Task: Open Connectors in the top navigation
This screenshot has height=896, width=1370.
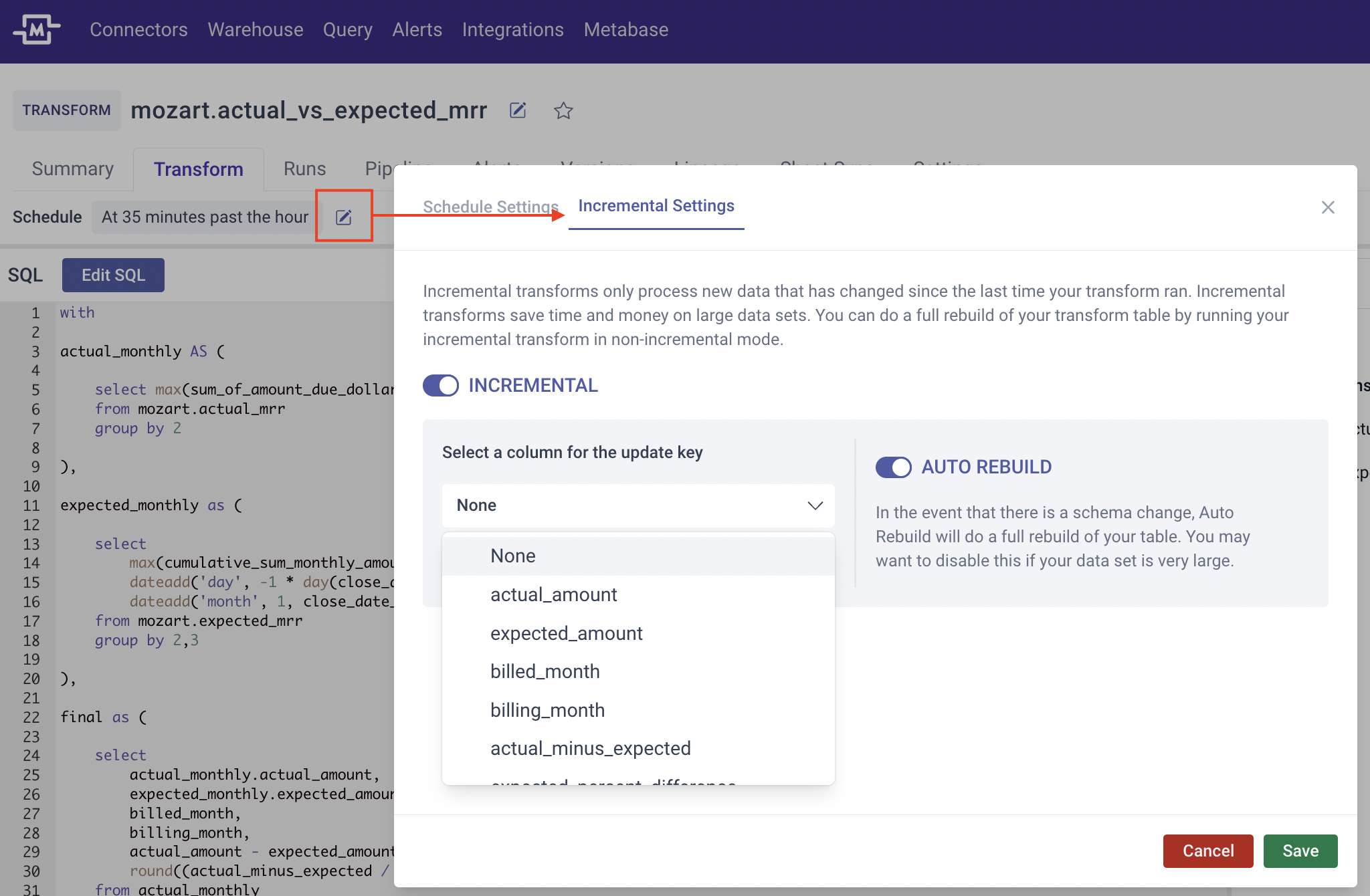Action: [138, 29]
